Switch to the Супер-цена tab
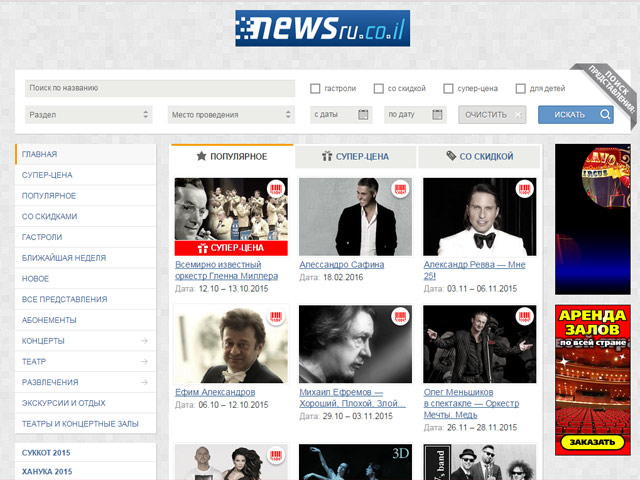Screen dimensions: 640x480 click(355, 156)
